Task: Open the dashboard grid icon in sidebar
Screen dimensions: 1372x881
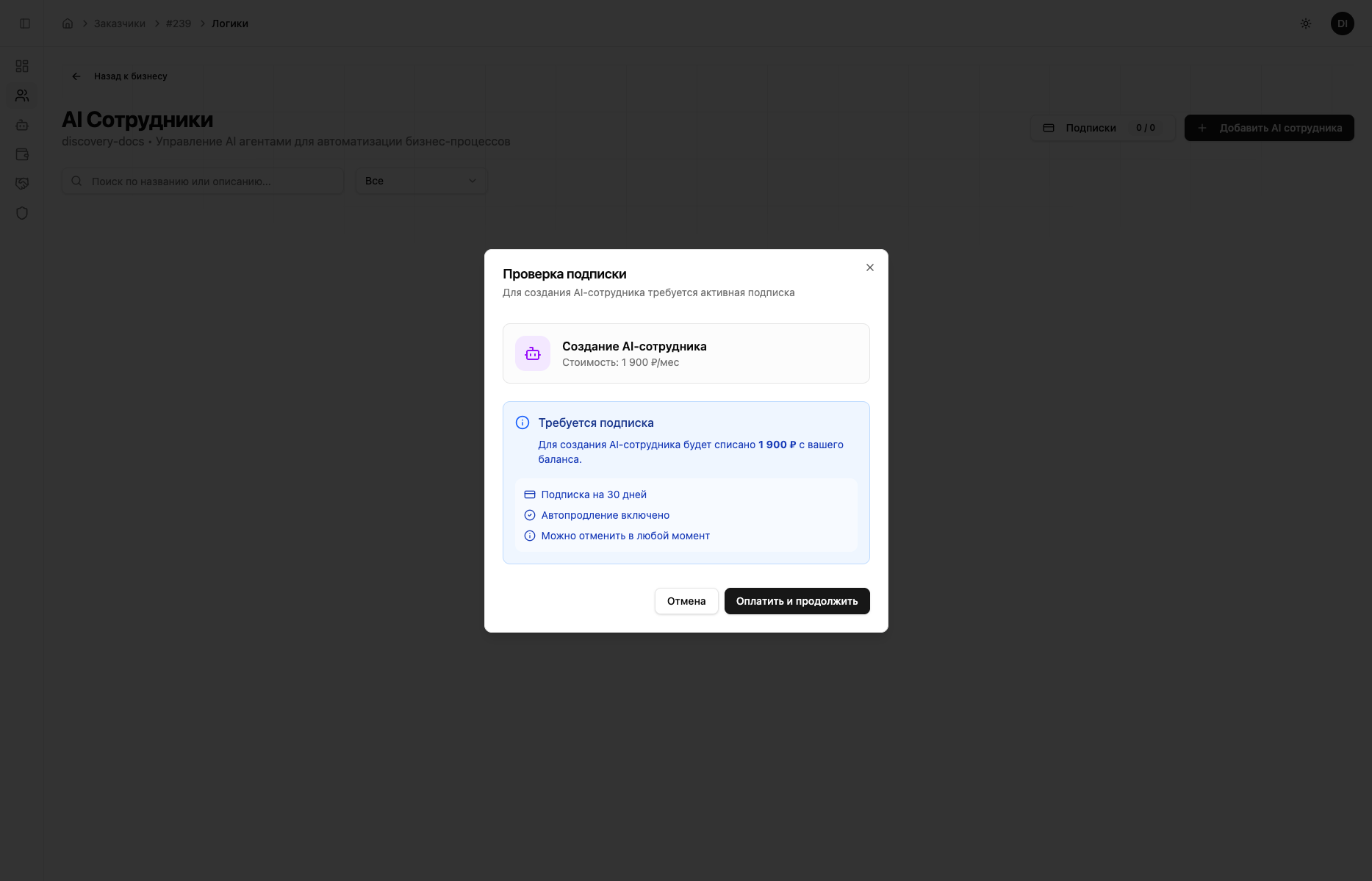Action: [x=22, y=66]
